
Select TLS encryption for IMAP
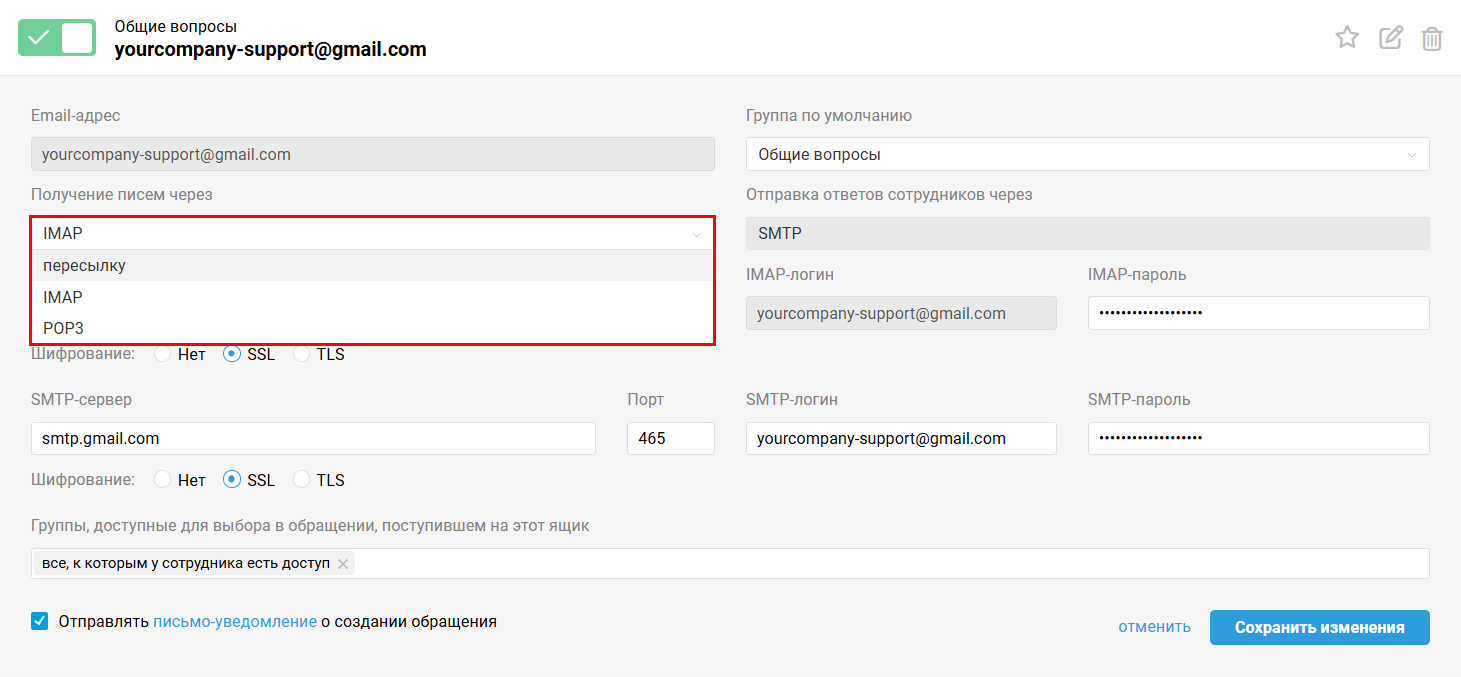click(x=302, y=354)
